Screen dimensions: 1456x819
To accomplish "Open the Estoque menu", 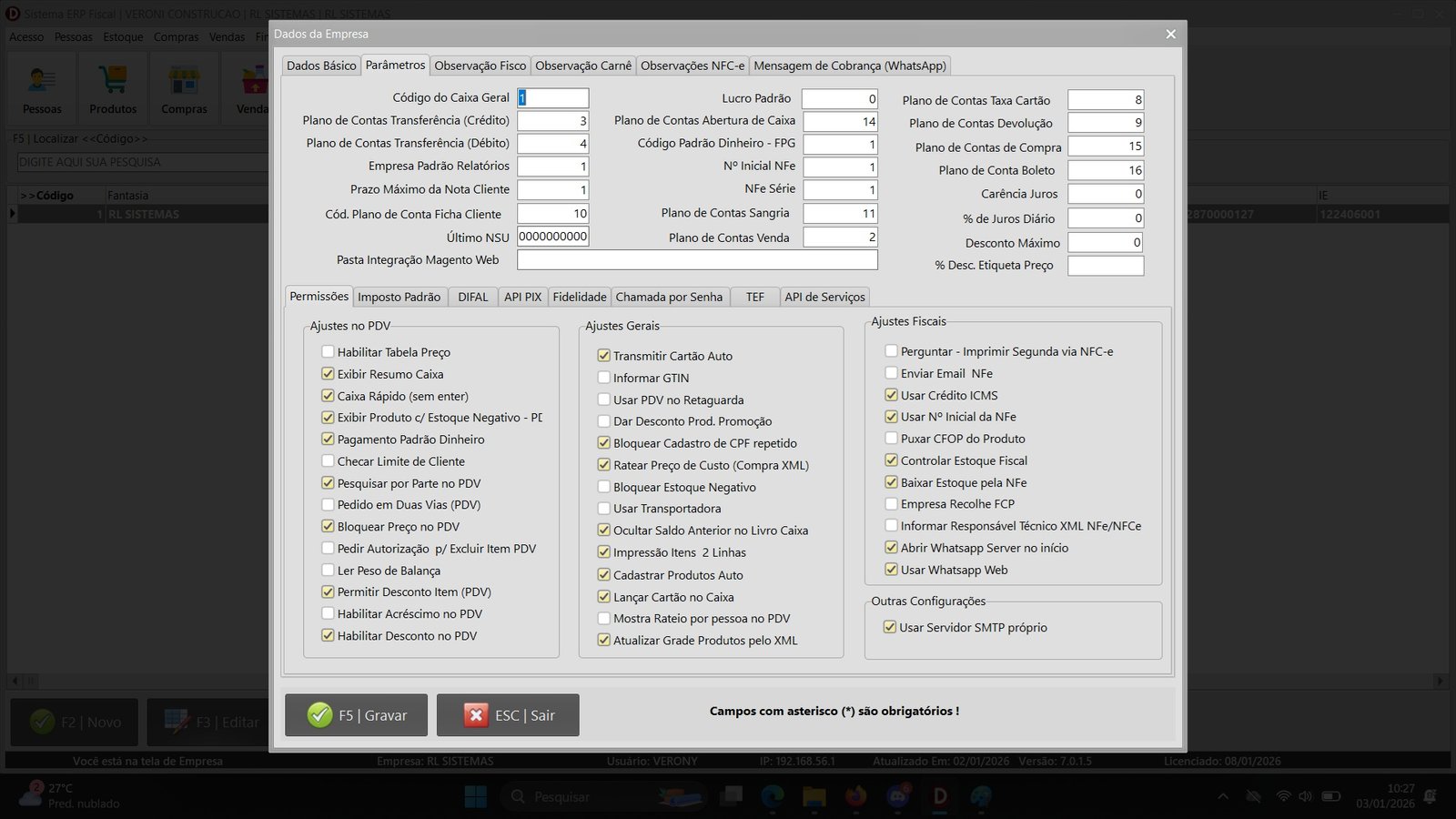I will coord(123,37).
